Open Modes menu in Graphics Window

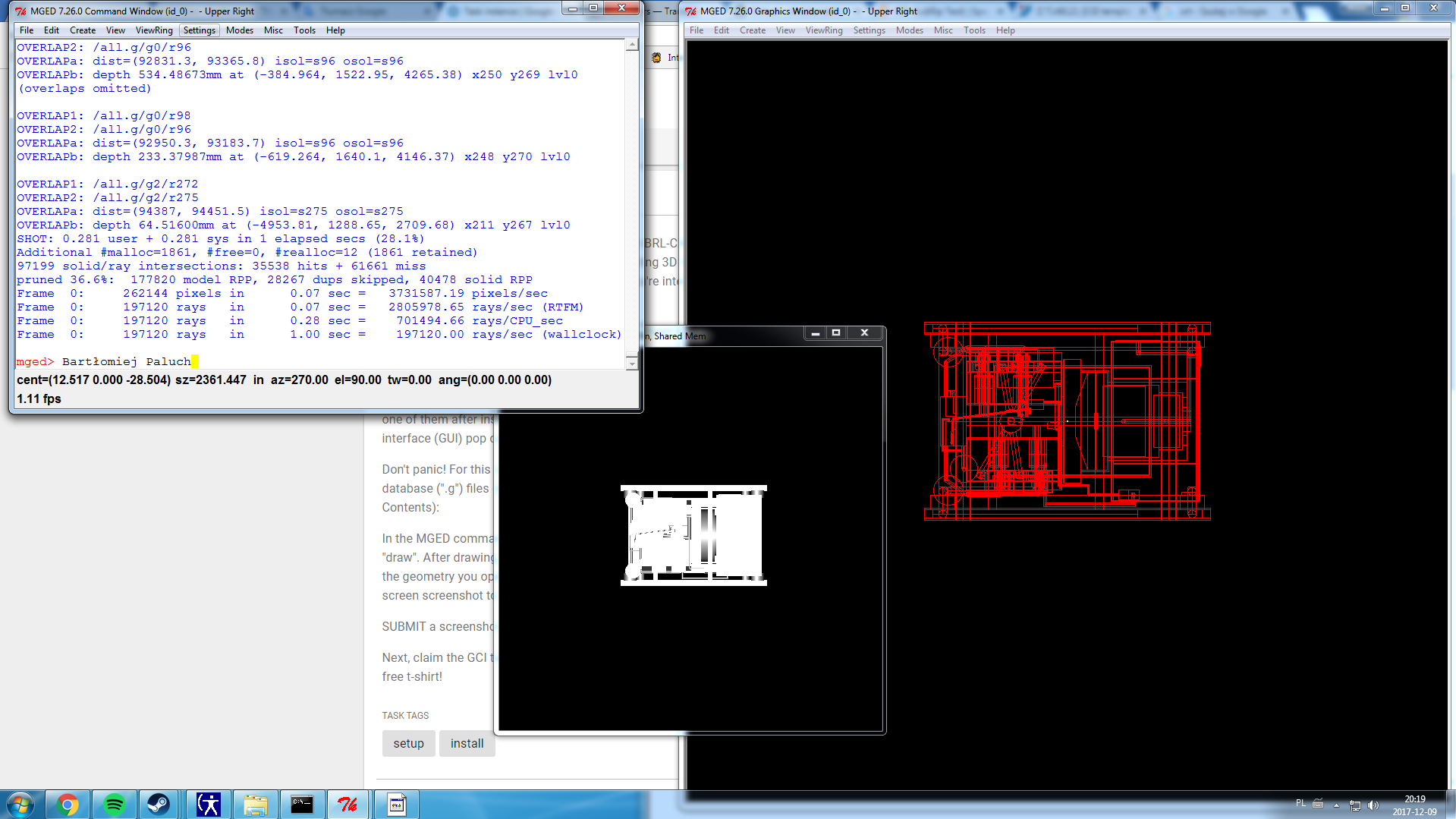pyautogui.click(x=910, y=30)
